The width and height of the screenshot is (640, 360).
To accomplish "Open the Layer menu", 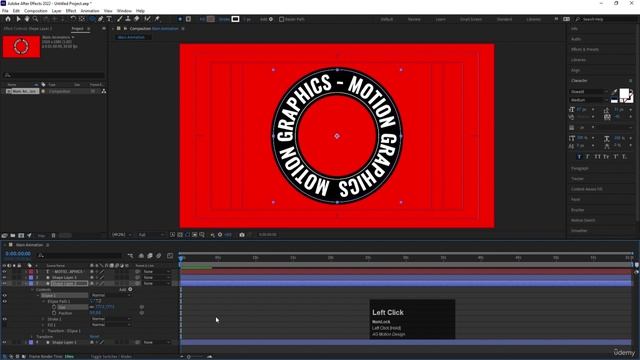I will coord(56,11).
